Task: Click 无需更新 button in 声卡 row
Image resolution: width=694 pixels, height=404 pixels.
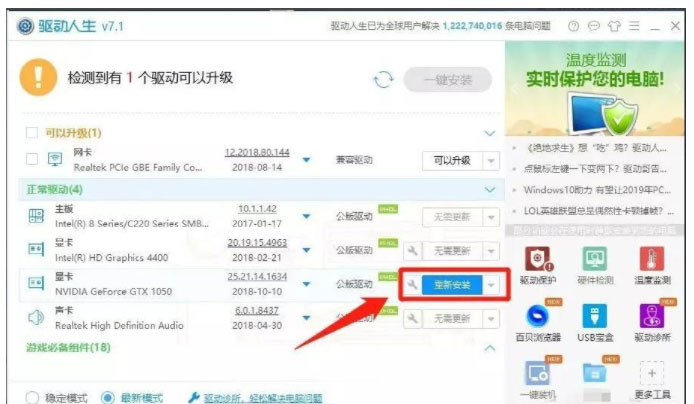Action: [452, 319]
